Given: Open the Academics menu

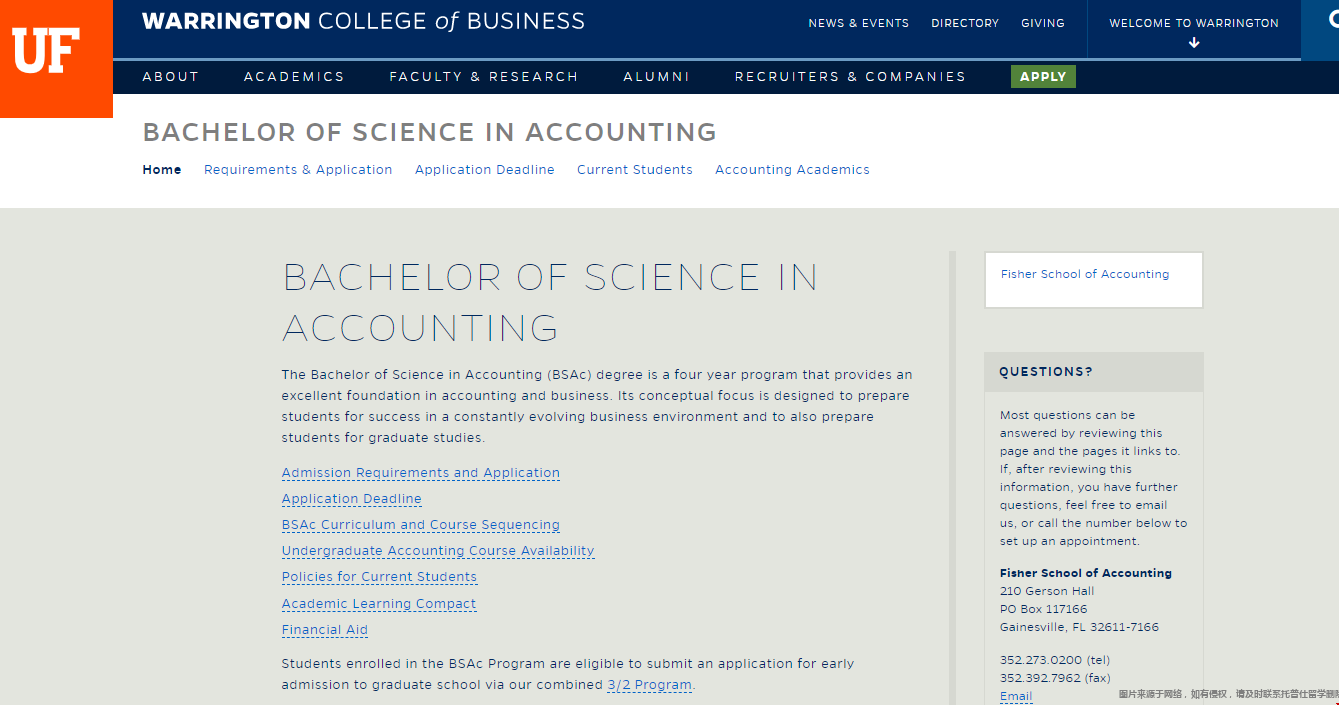Looking at the screenshot, I should click(x=294, y=77).
